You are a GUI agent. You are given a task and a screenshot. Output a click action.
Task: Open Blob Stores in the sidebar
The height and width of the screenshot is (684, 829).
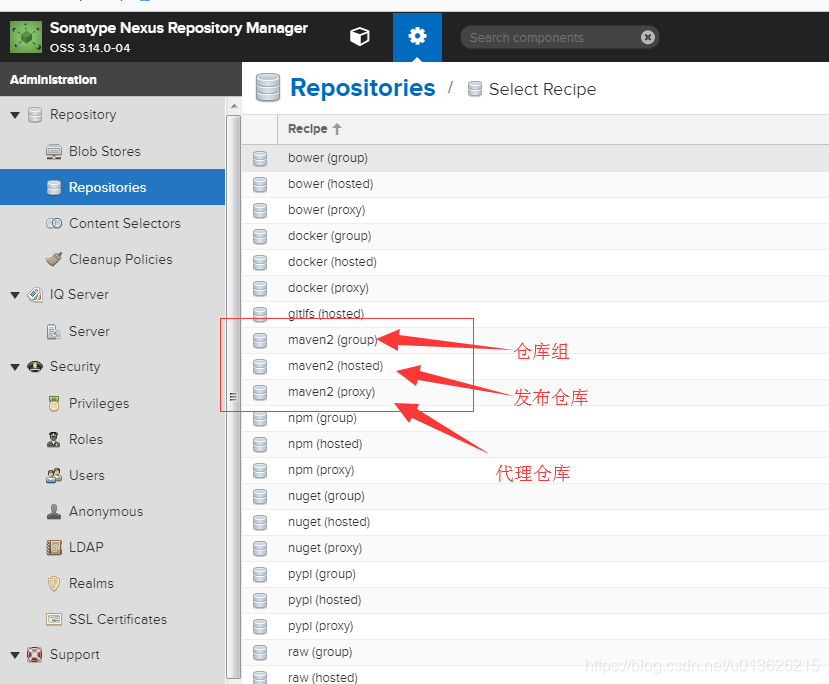(105, 151)
